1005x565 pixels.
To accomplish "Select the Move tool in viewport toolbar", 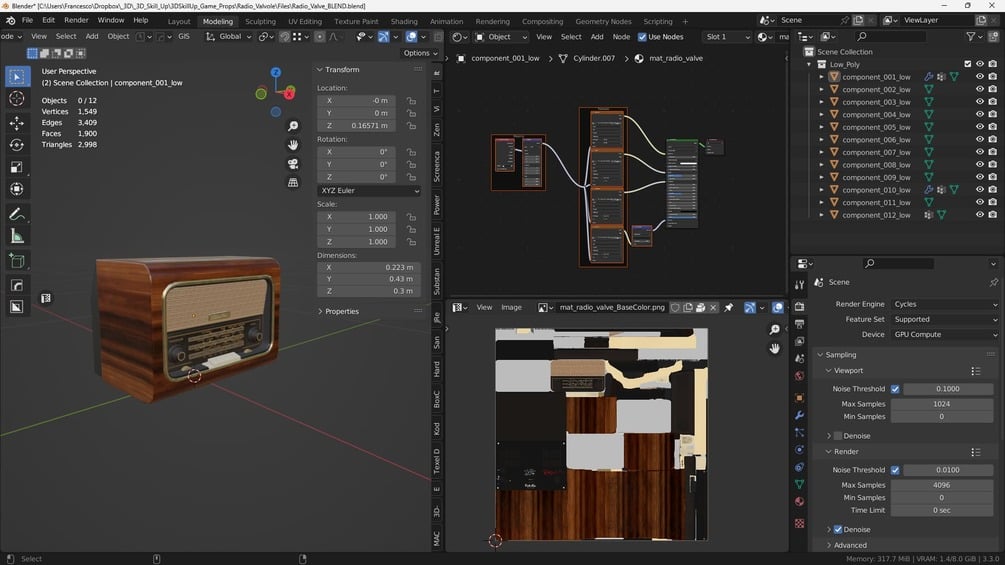I will click(17, 122).
